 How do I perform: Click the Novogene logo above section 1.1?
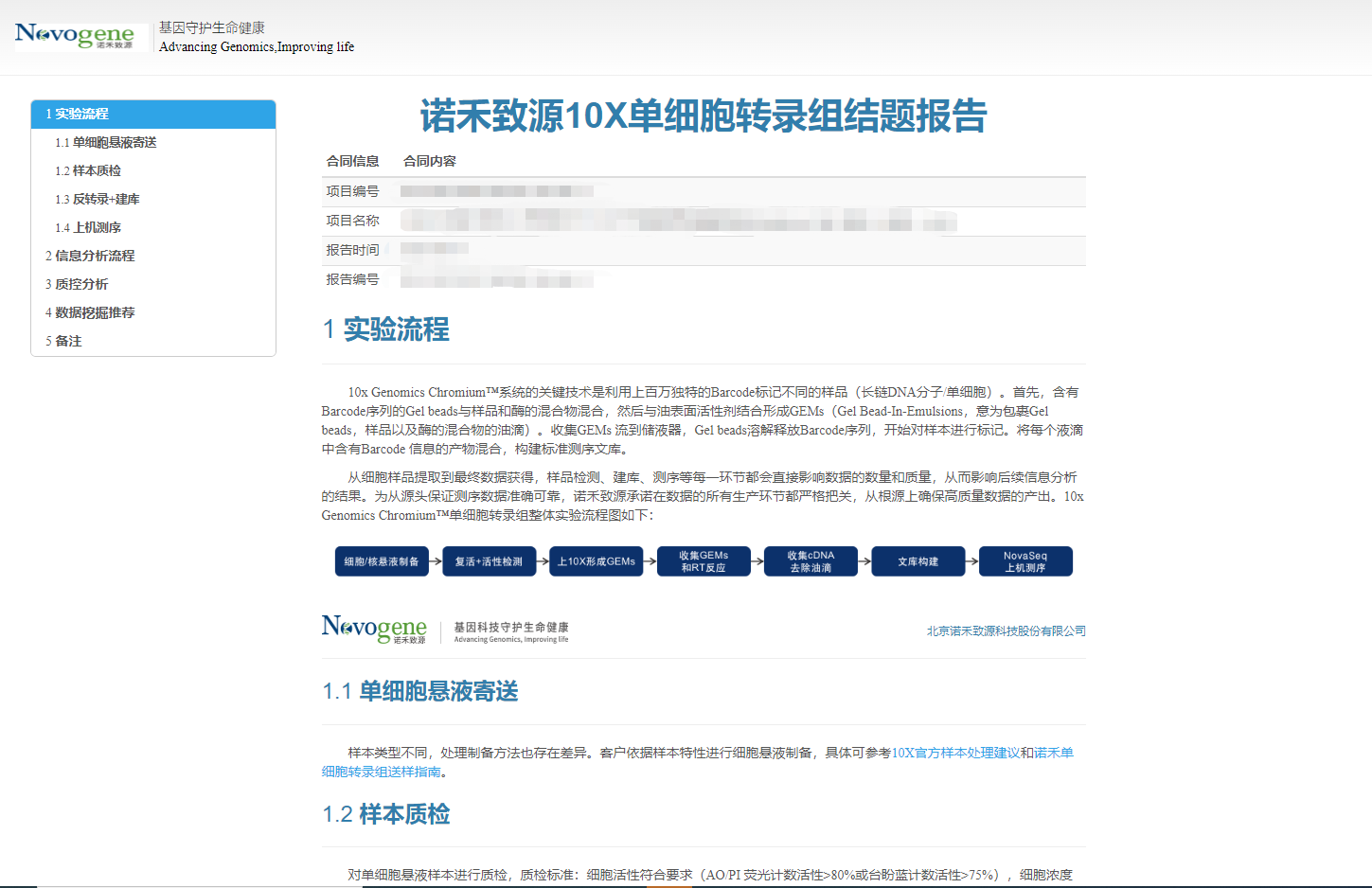coord(374,630)
